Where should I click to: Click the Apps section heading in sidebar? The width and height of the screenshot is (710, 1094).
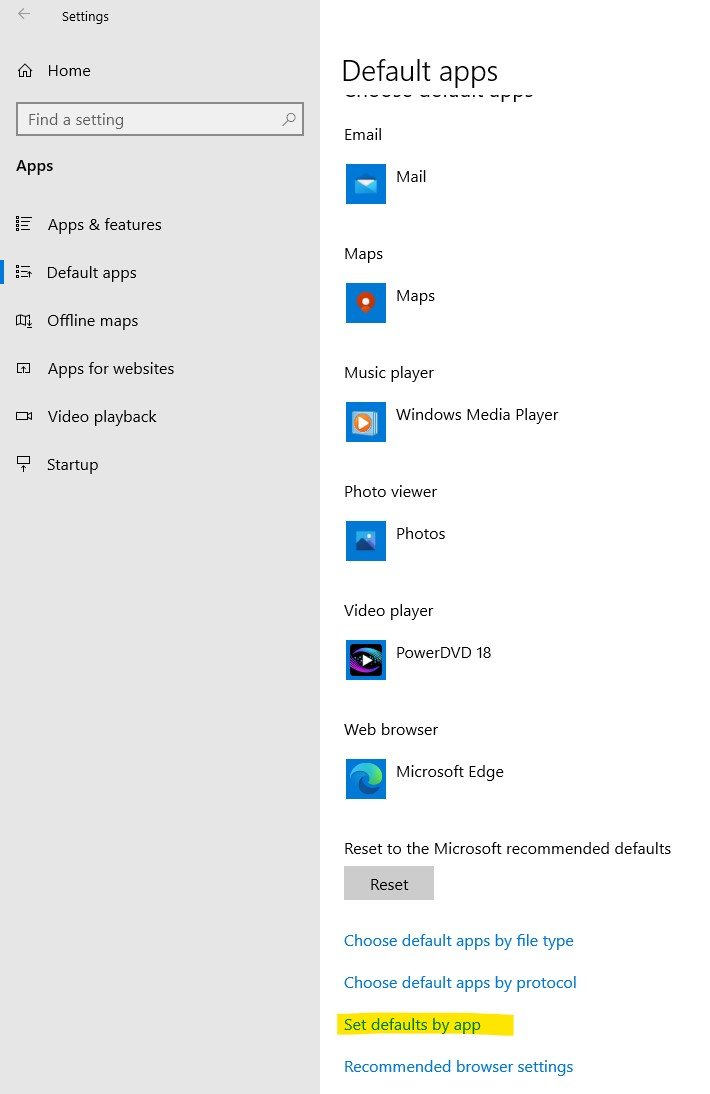pyautogui.click(x=35, y=166)
